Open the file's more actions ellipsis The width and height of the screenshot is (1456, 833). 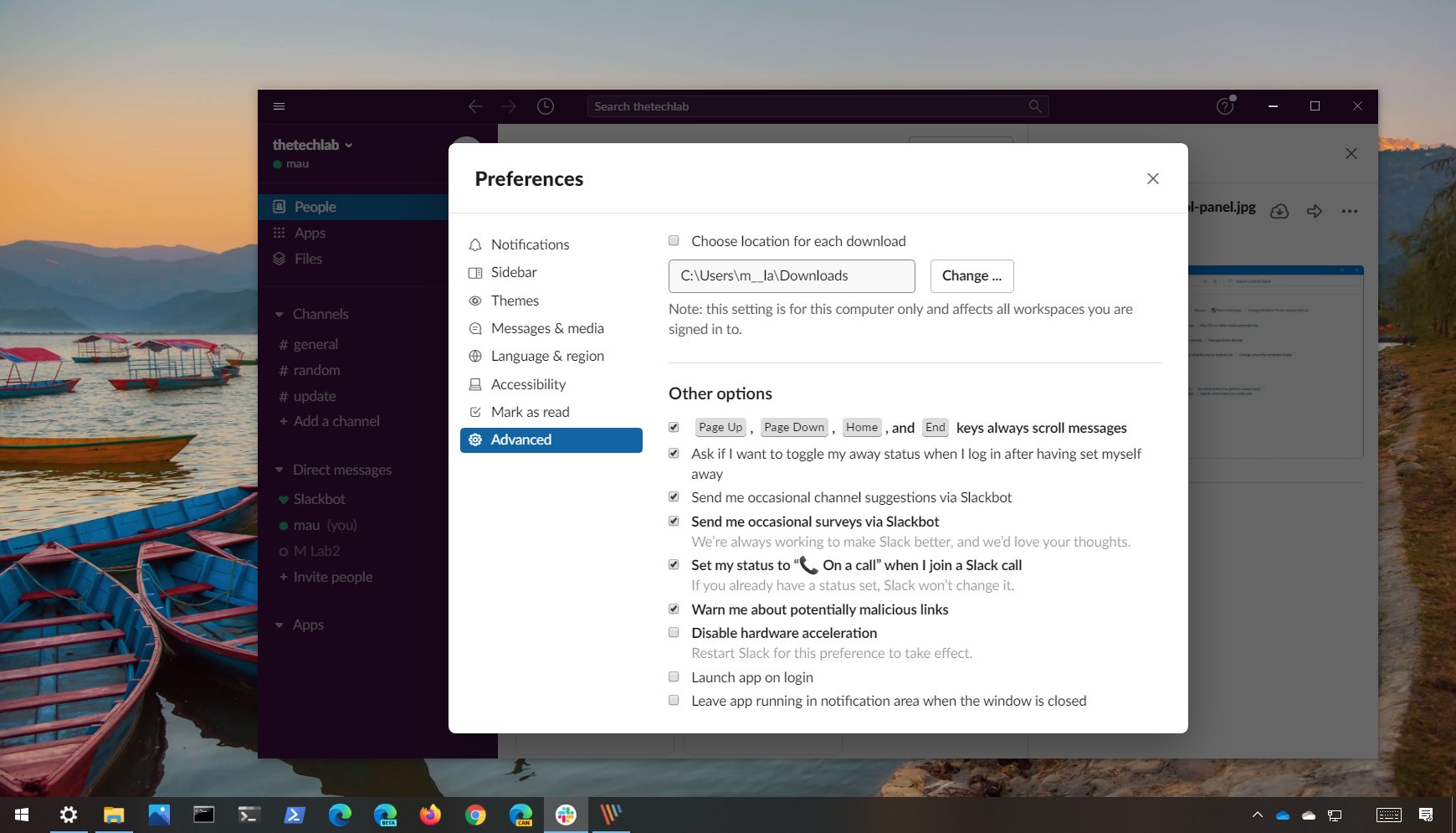[x=1350, y=211]
